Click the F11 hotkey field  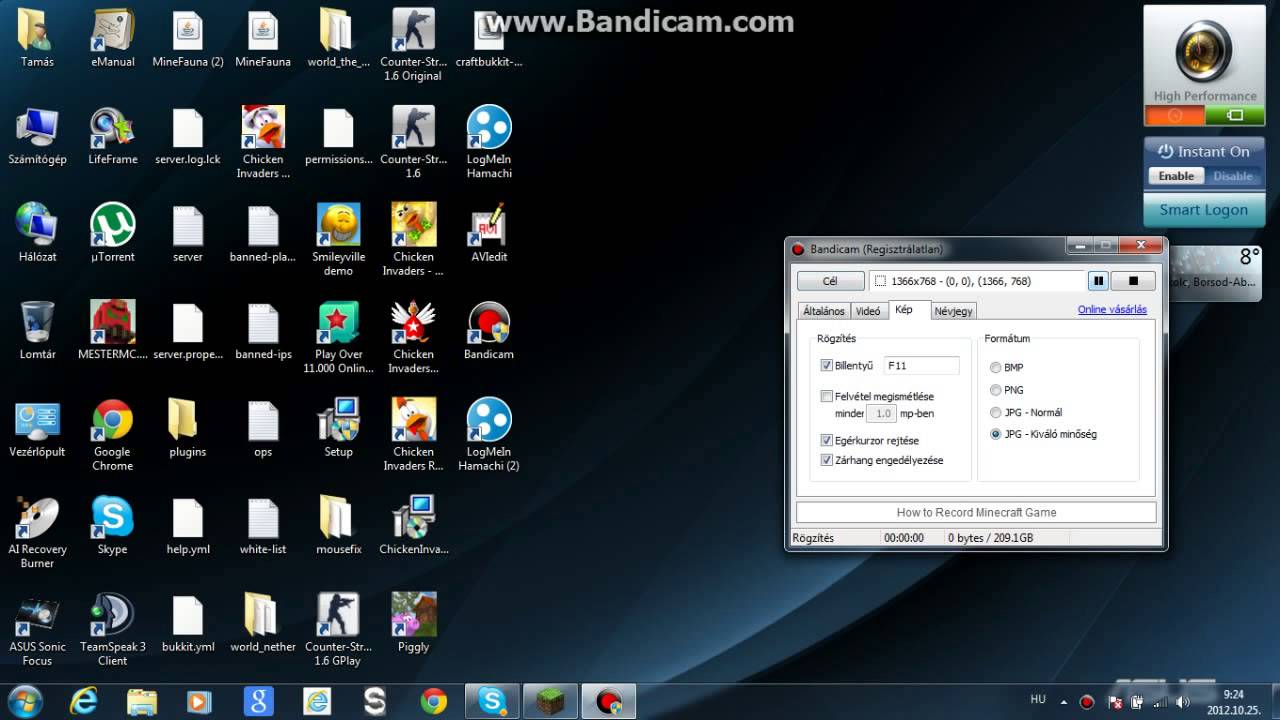(x=922, y=366)
